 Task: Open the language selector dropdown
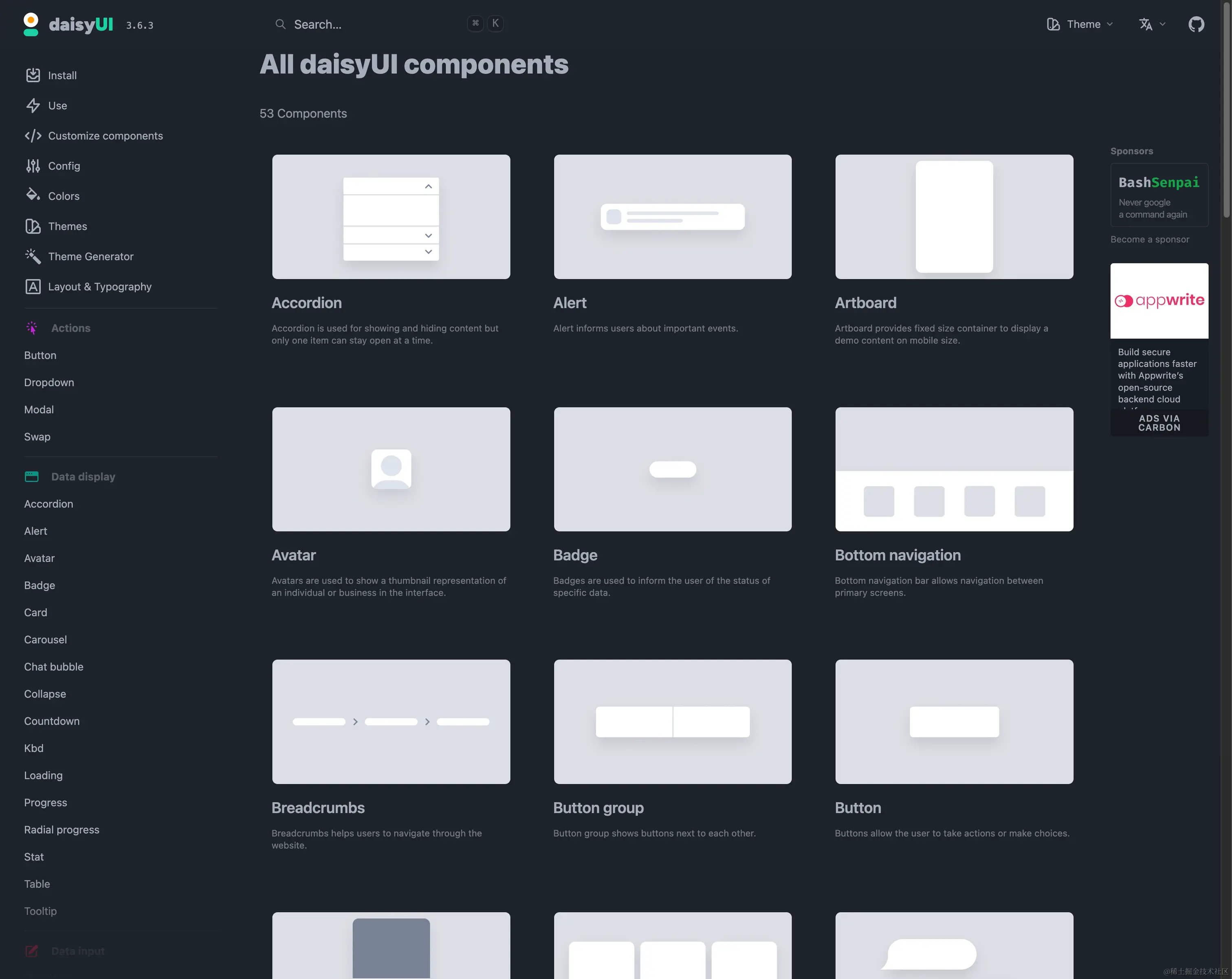pyautogui.click(x=1152, y=24)
